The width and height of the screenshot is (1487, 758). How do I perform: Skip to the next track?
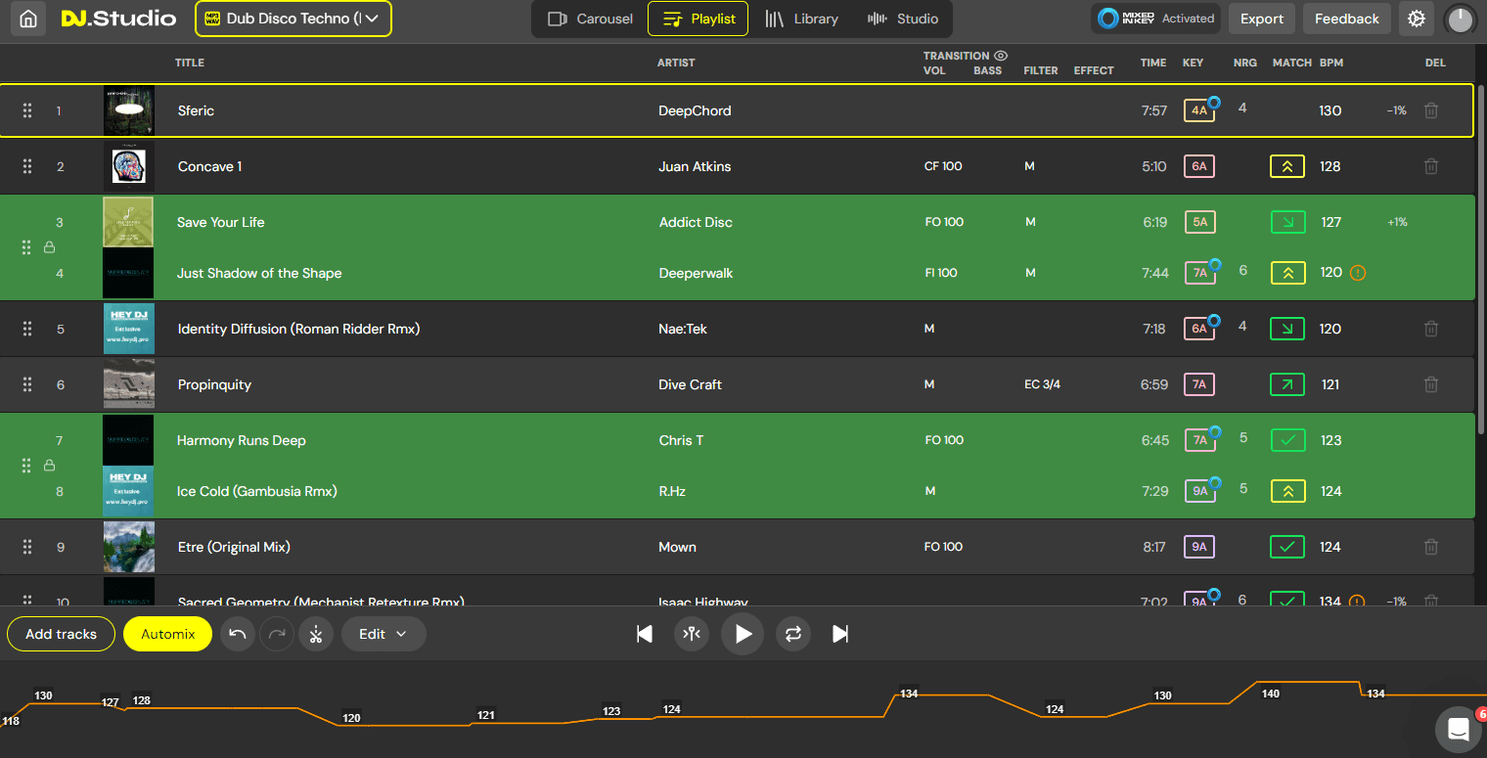pyautogui.click(x=840, y=634)
